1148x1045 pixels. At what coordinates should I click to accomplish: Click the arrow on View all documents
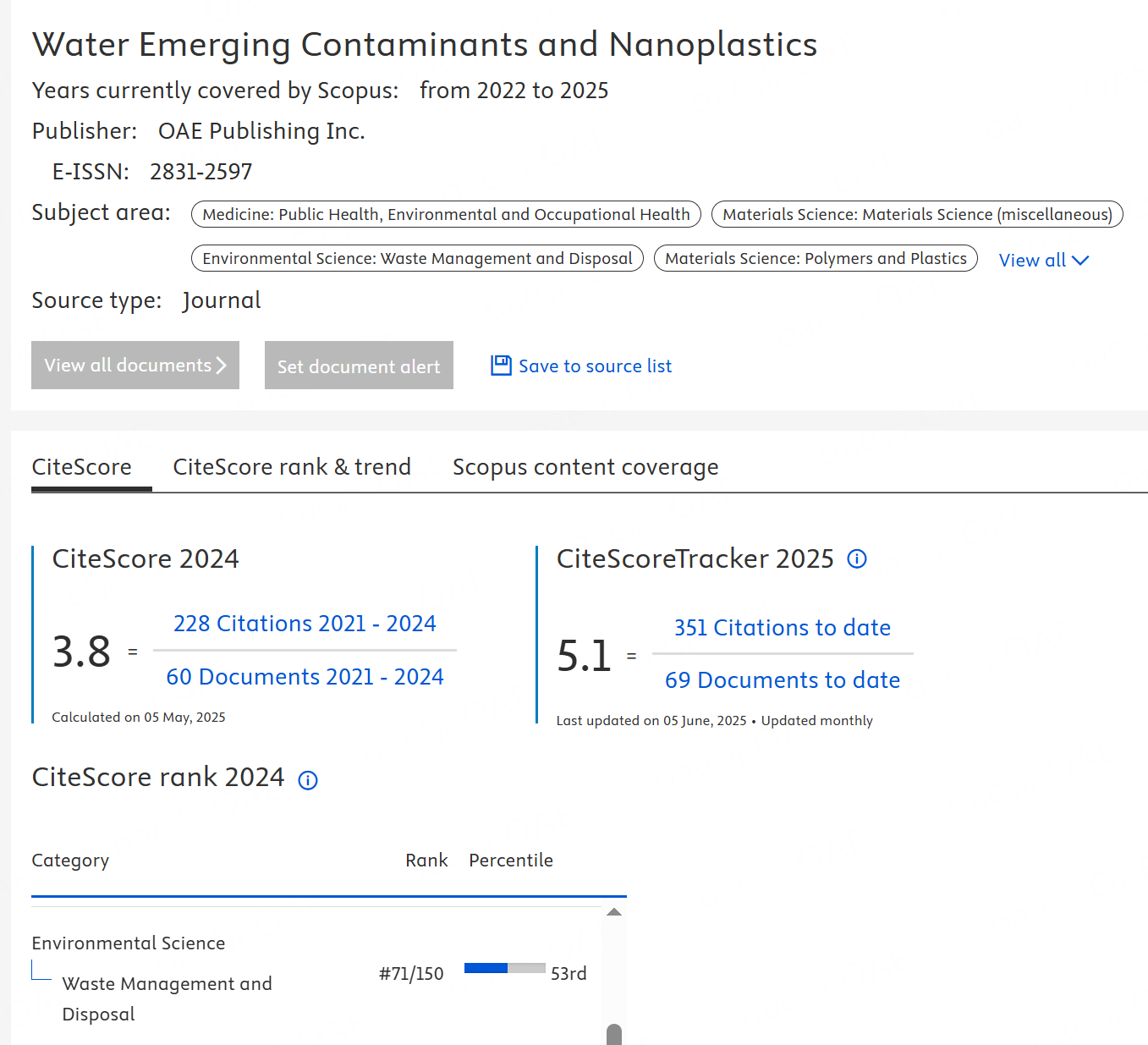click(x=222, y=366)
